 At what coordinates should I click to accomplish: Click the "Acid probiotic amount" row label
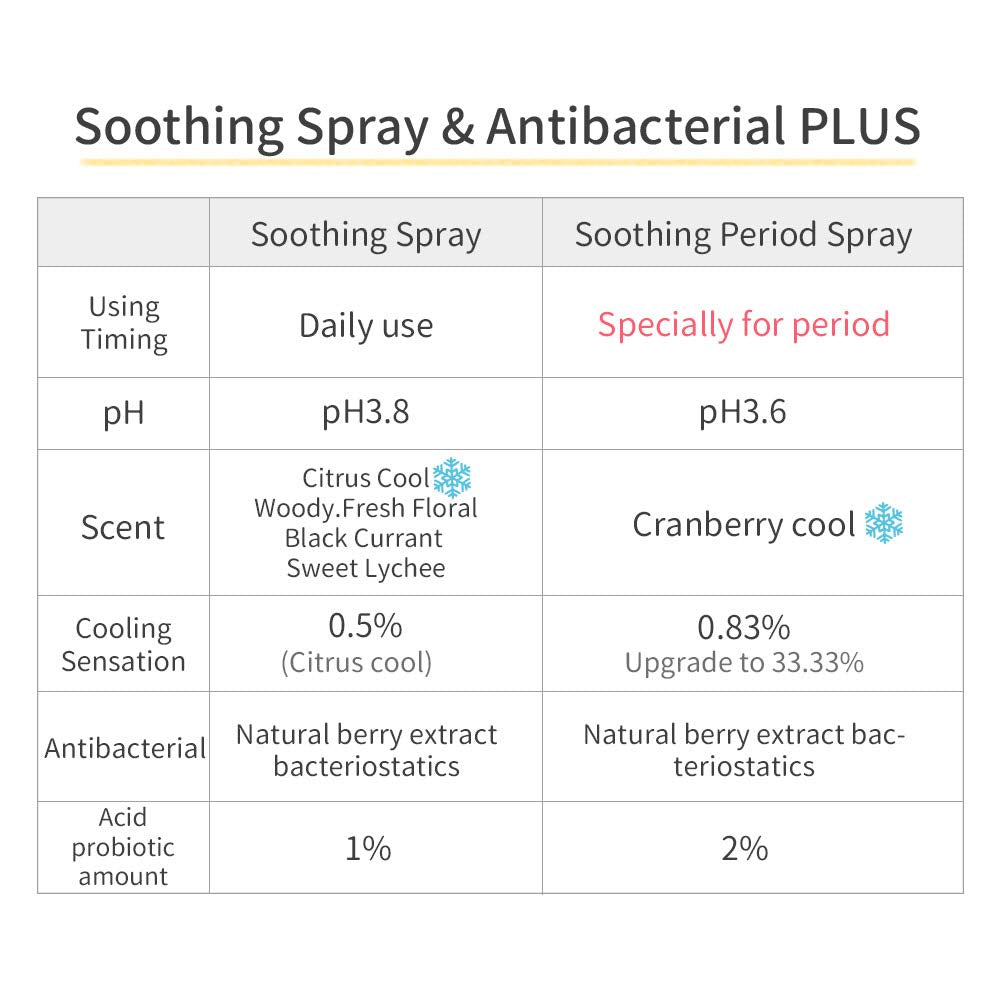click(x=123, y=847)
